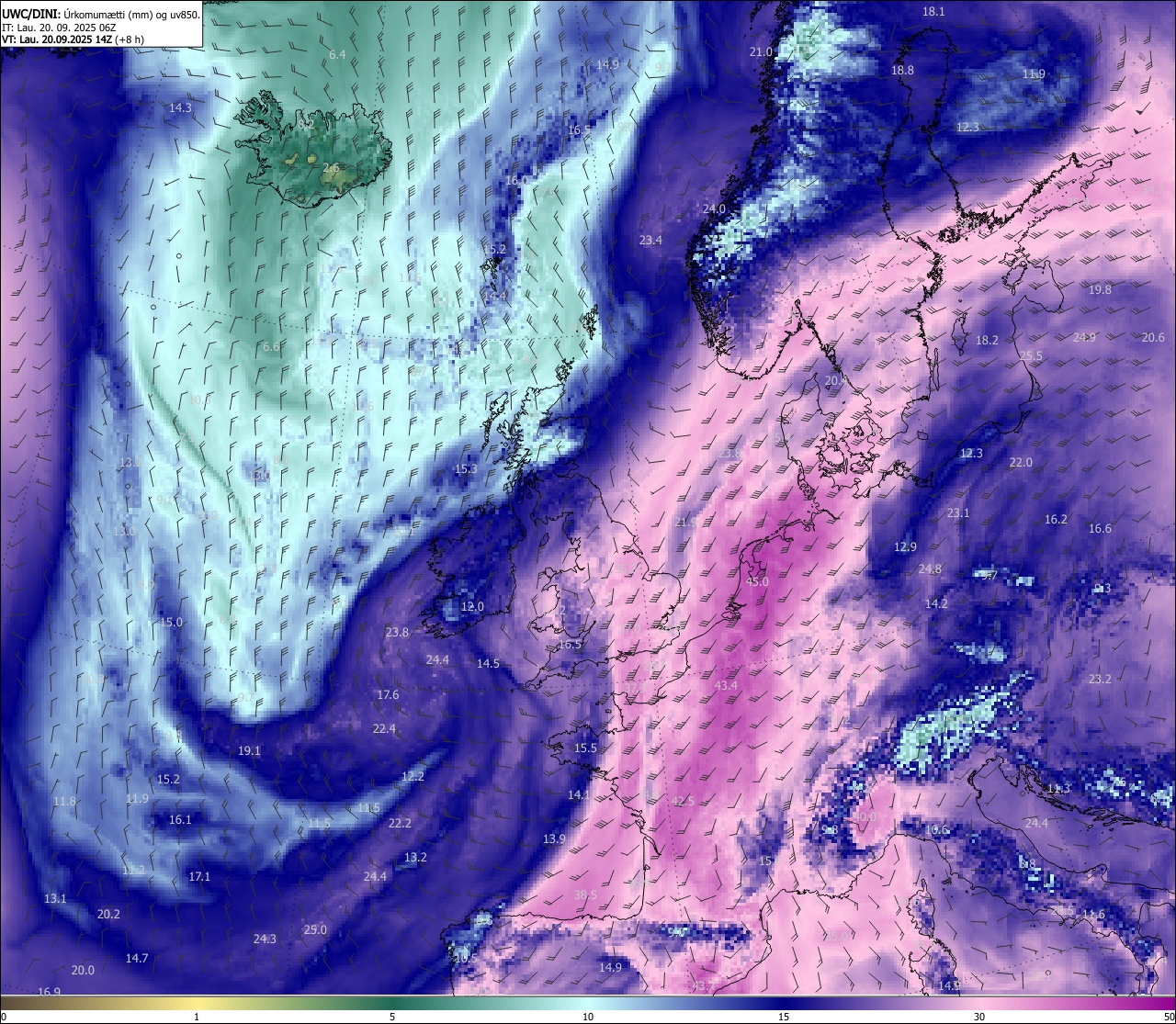Viewport: 1176px width, 1024px height.
Task: Click the 20.2 map value
Action: pyautogui.click(x=108, y=914)
